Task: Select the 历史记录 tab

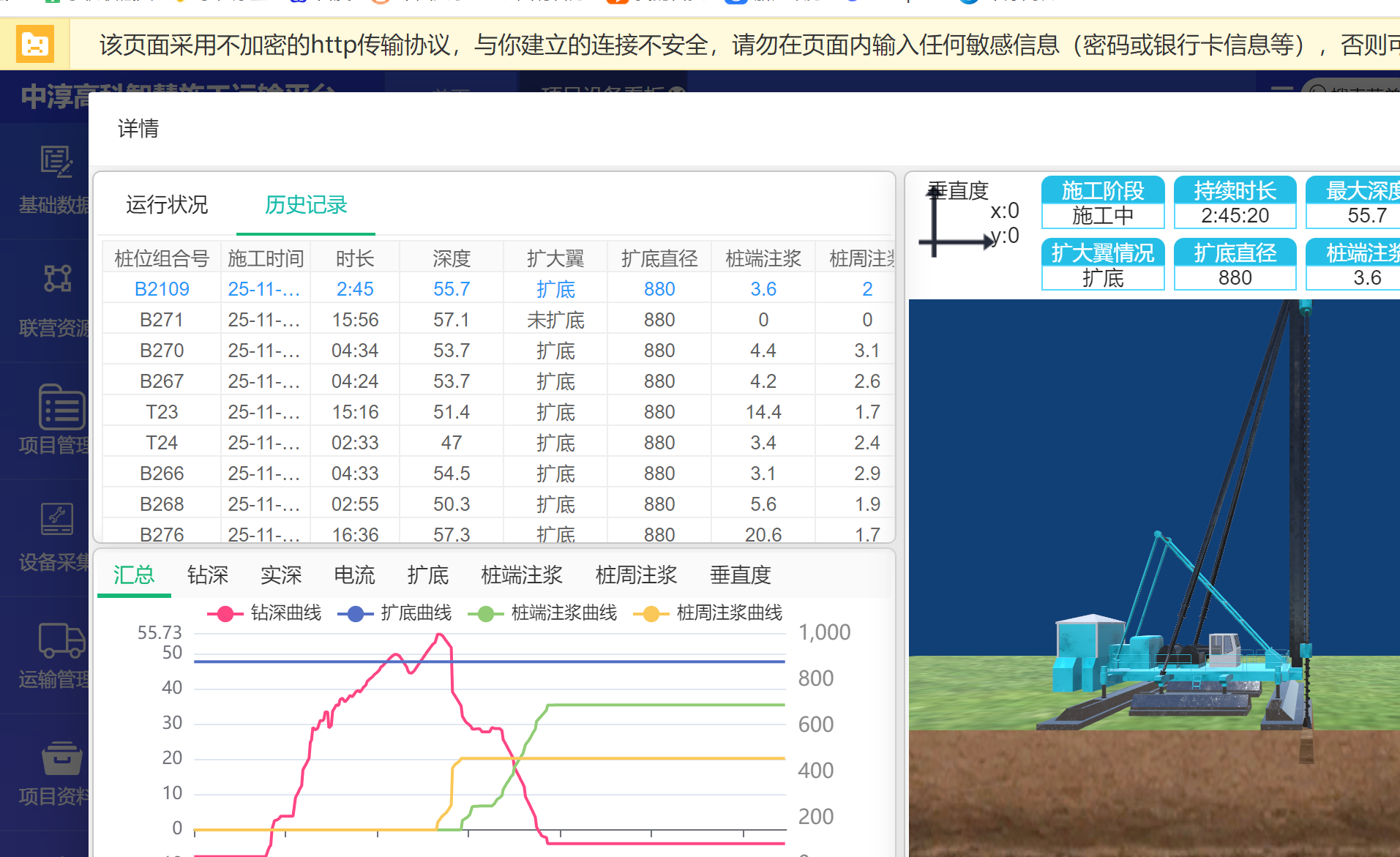Action: 306,205
